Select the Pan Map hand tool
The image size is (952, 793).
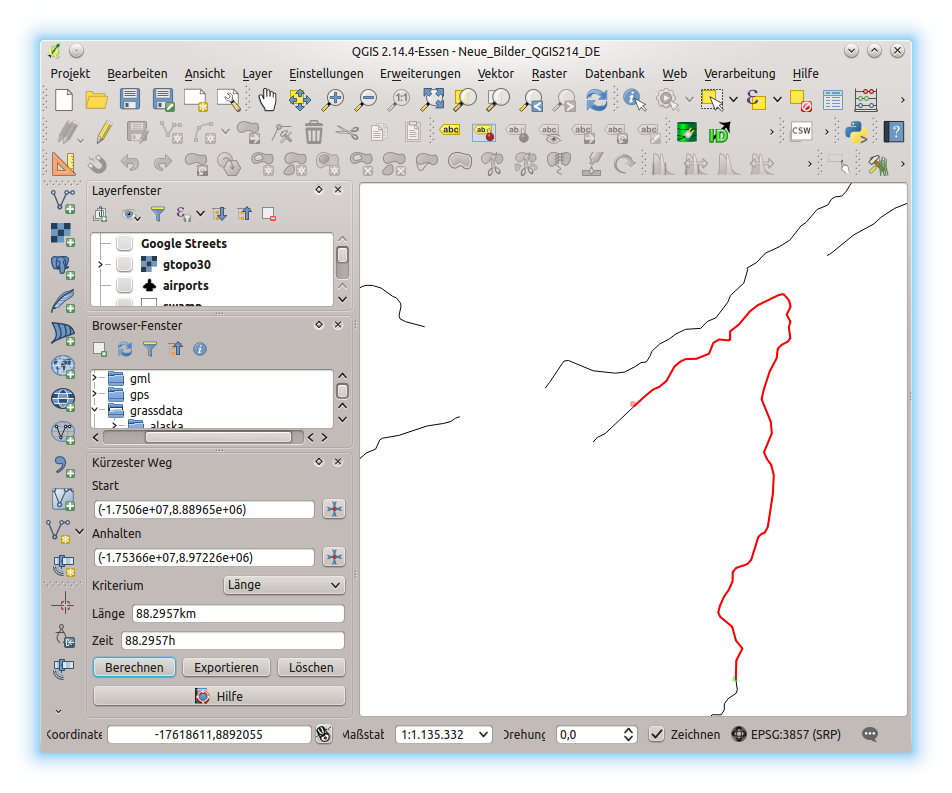tap(267, 99)
